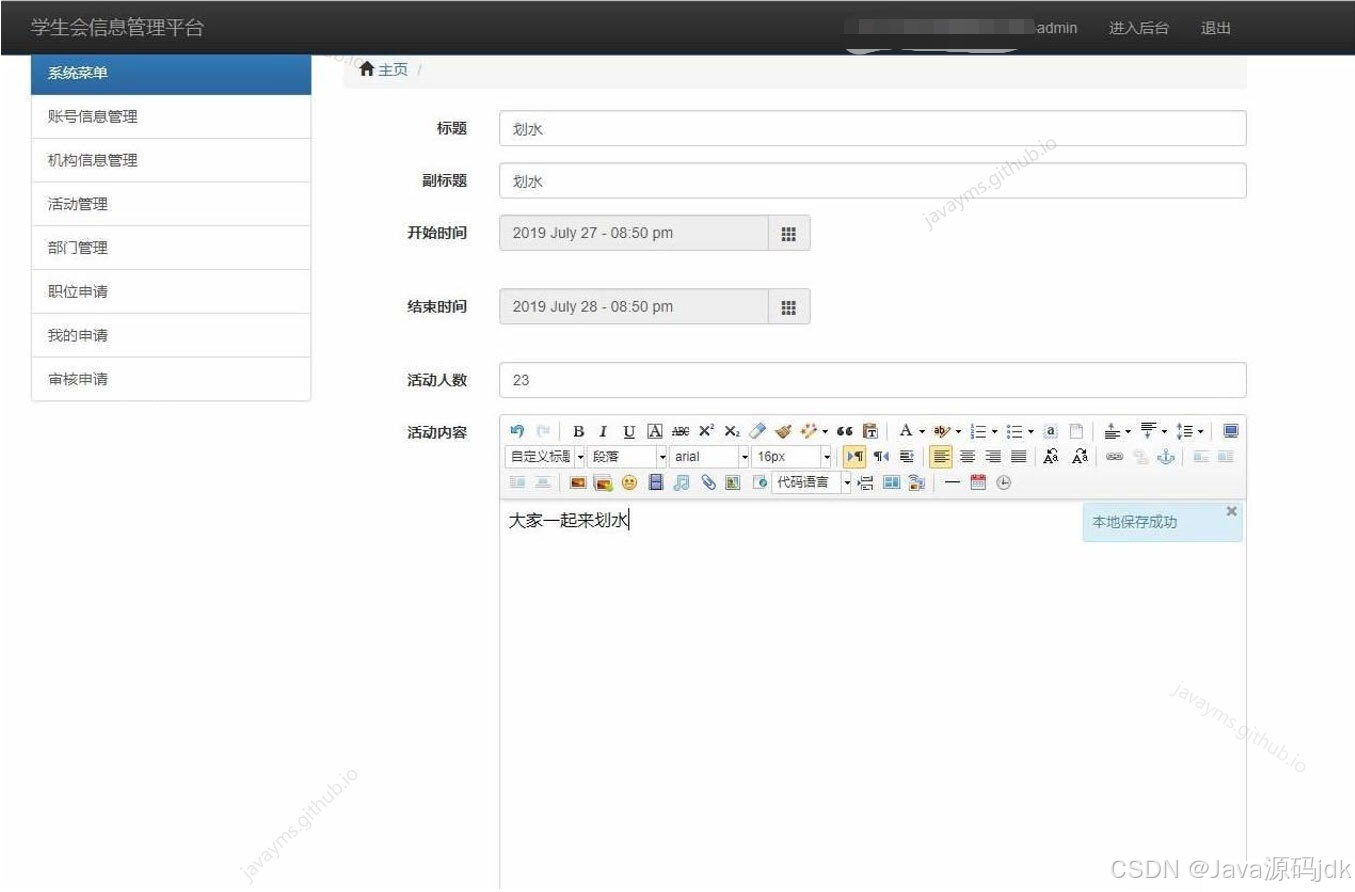Open the code language dropdown
This screenshot has height=892, width=1355.
811,482
